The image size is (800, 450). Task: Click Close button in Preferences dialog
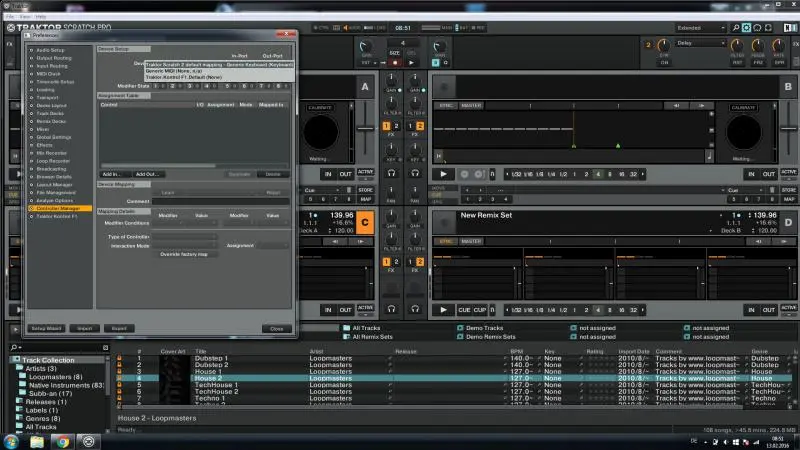click(276, 328)
